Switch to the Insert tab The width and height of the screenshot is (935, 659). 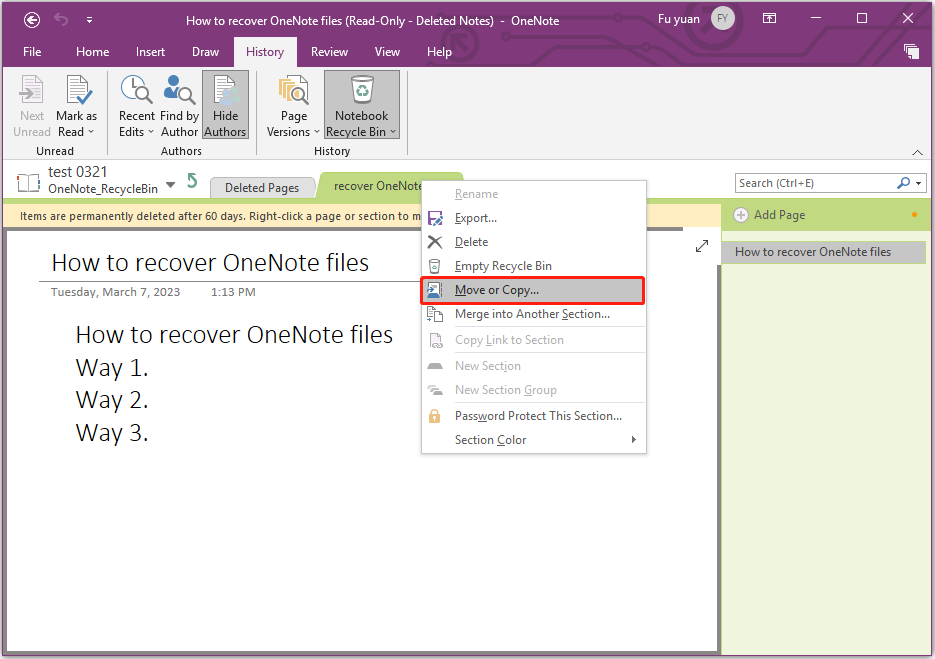(150, 52)
